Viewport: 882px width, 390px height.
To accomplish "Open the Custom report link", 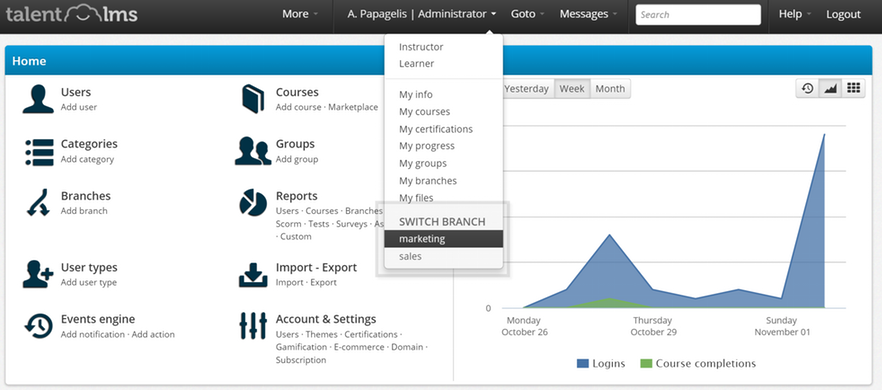I will click(296, 237).
